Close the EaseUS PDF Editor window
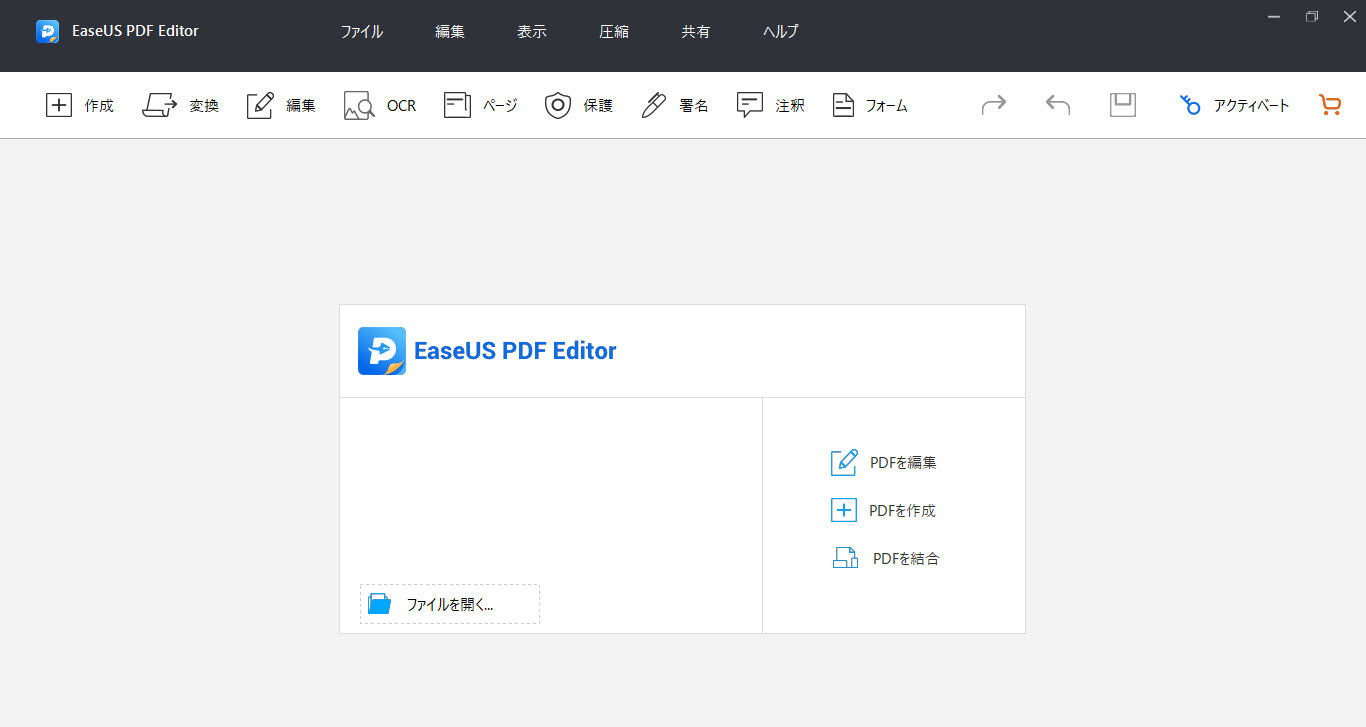The width and height of the screenshot is (1366, 727). tap(1349, 16)
